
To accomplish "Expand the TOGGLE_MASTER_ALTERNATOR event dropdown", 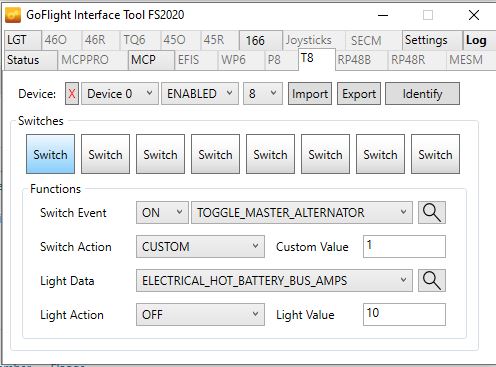I will click(302, 212).
